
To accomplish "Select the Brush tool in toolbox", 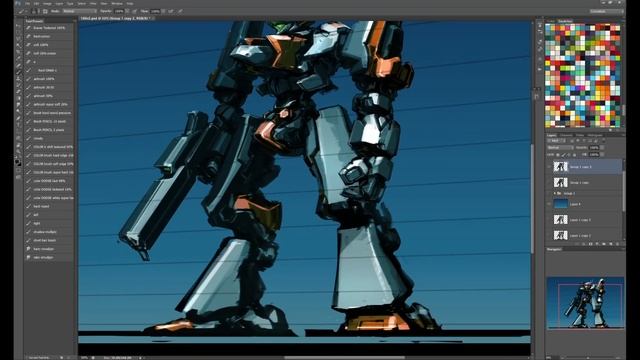I will click(x=18, y=72).
